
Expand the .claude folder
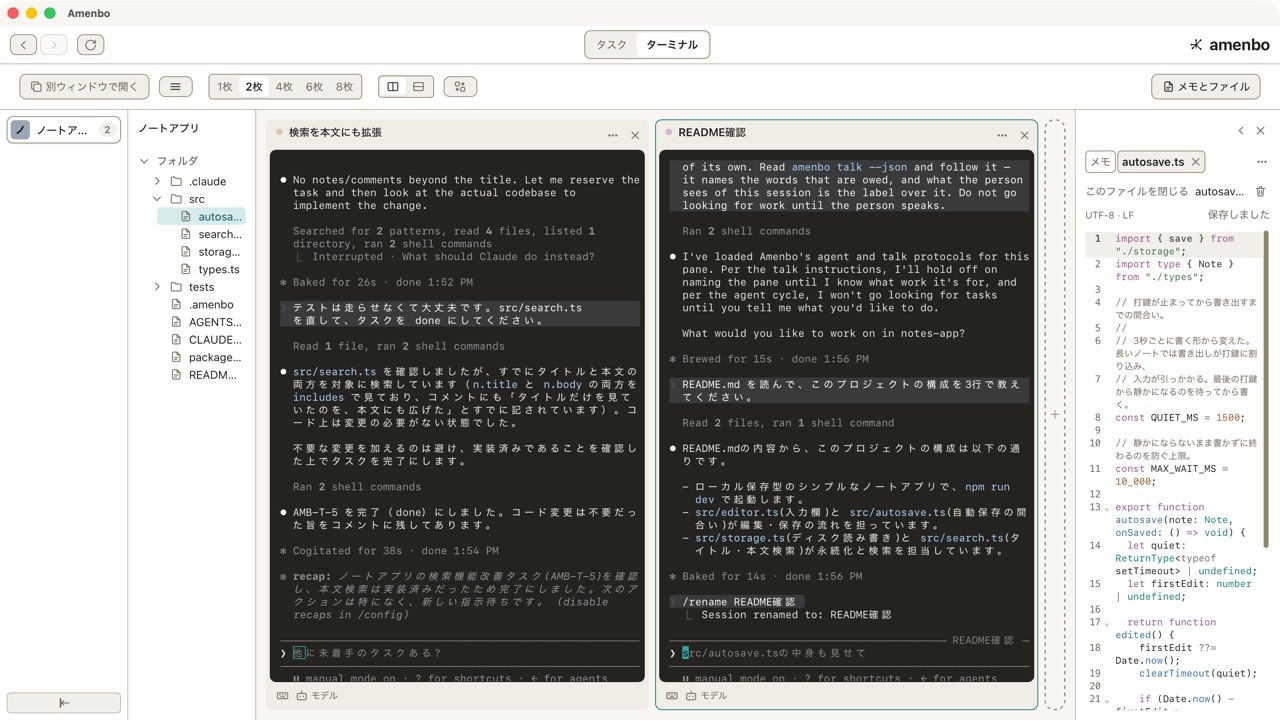pyautogui.click(x=157, y=182)
